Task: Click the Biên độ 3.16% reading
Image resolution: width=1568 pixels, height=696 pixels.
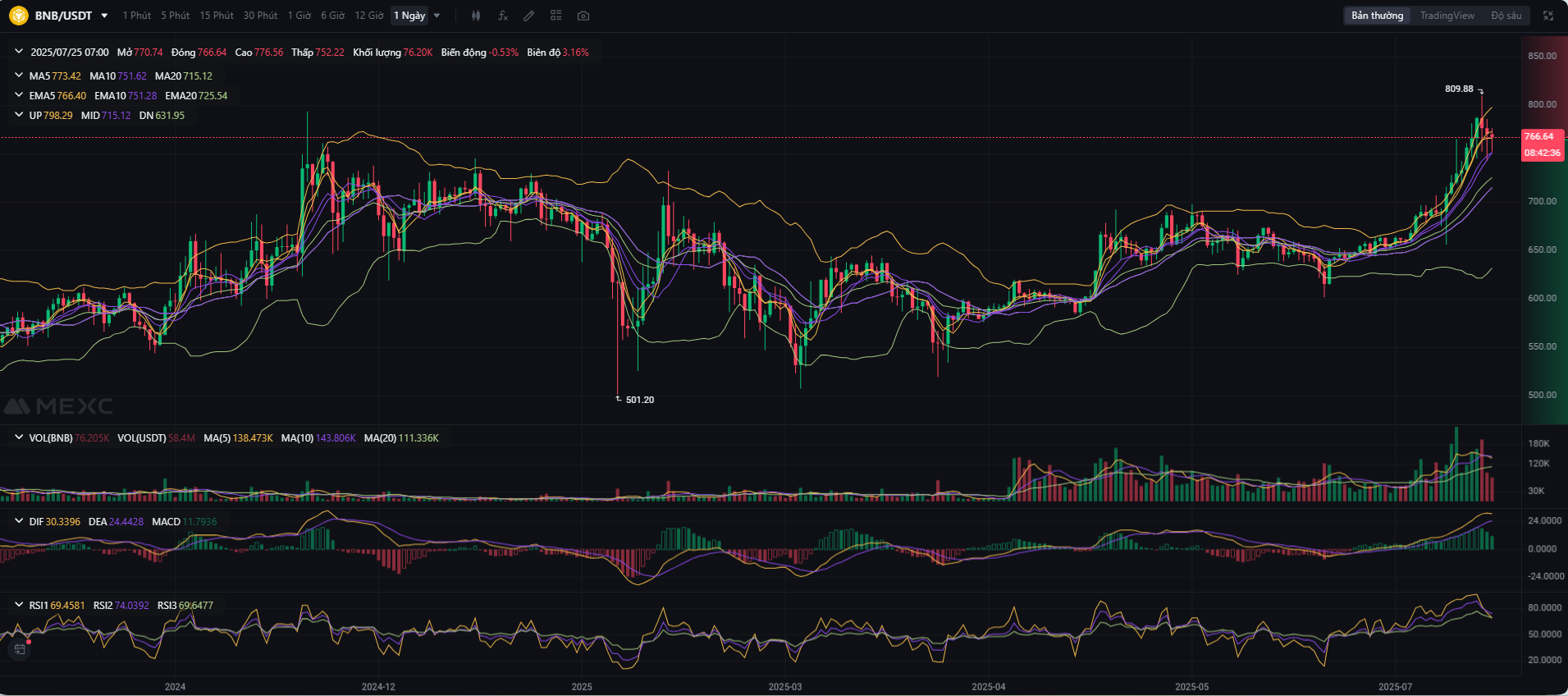Action: (x=558, y=52)
